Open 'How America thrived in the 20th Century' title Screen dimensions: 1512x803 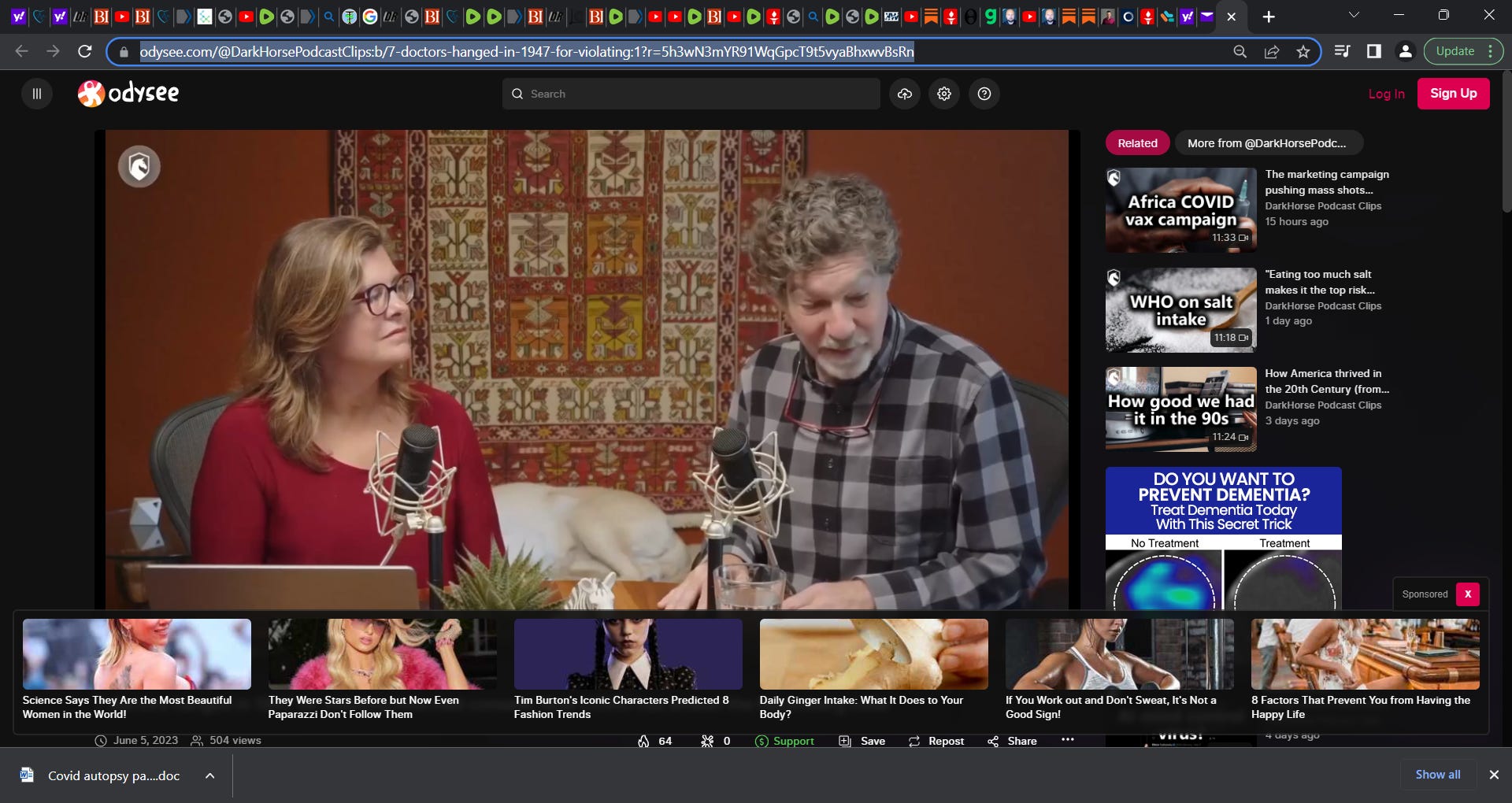click(1327, 381)
